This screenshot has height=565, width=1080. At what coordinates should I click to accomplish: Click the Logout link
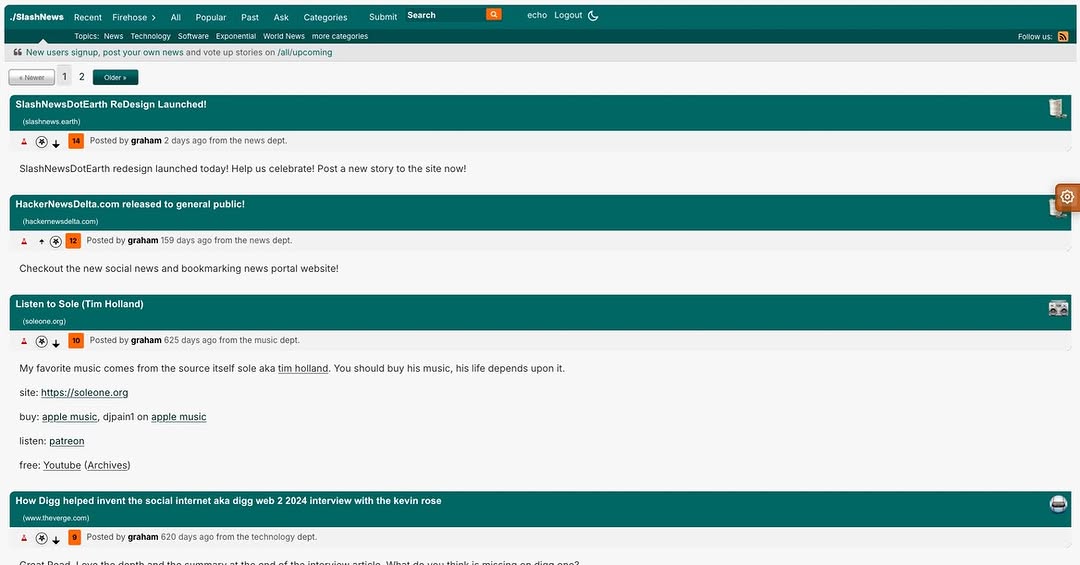[x=568, y=15]
